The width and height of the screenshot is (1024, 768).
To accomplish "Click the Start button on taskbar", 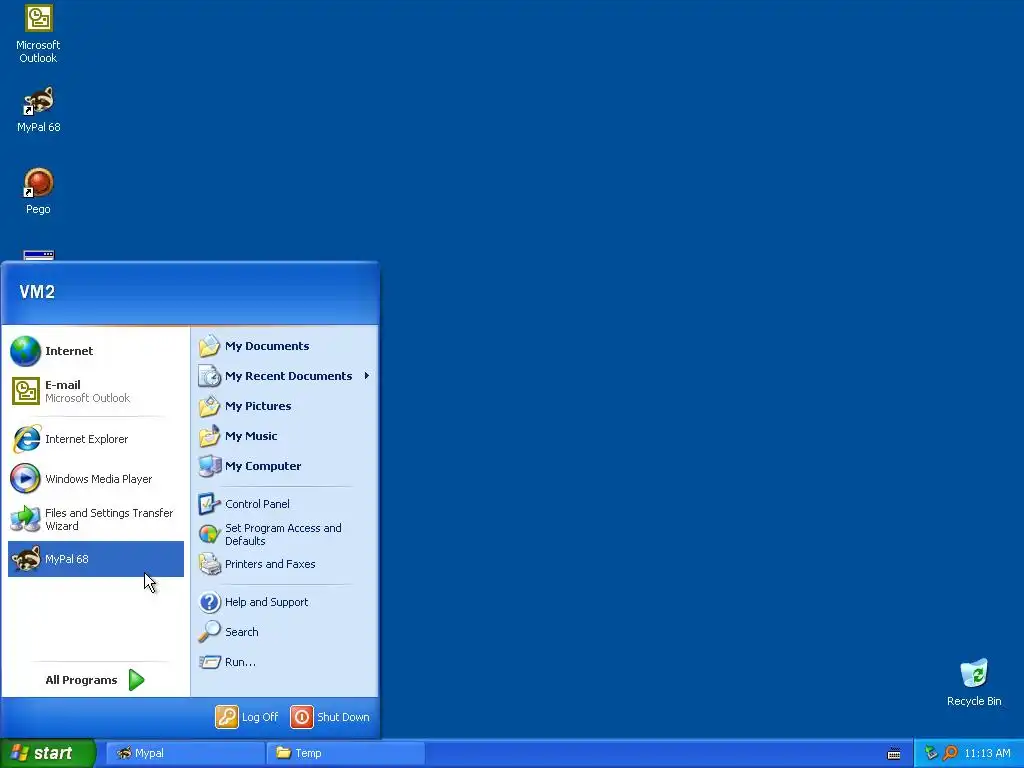I will (x=48, y=753).
